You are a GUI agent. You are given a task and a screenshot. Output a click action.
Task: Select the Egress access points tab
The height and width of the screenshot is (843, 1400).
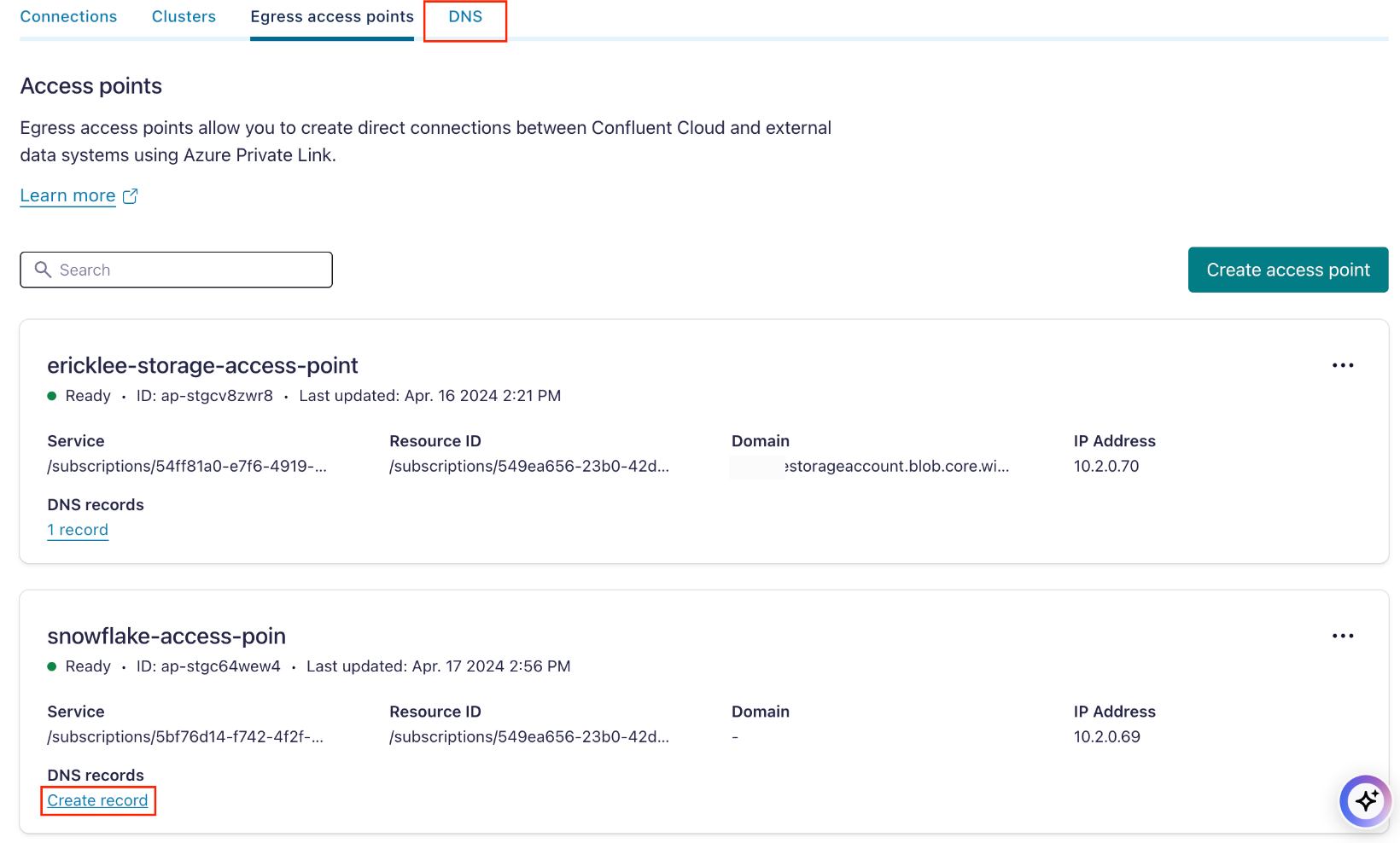coord(331,16)
